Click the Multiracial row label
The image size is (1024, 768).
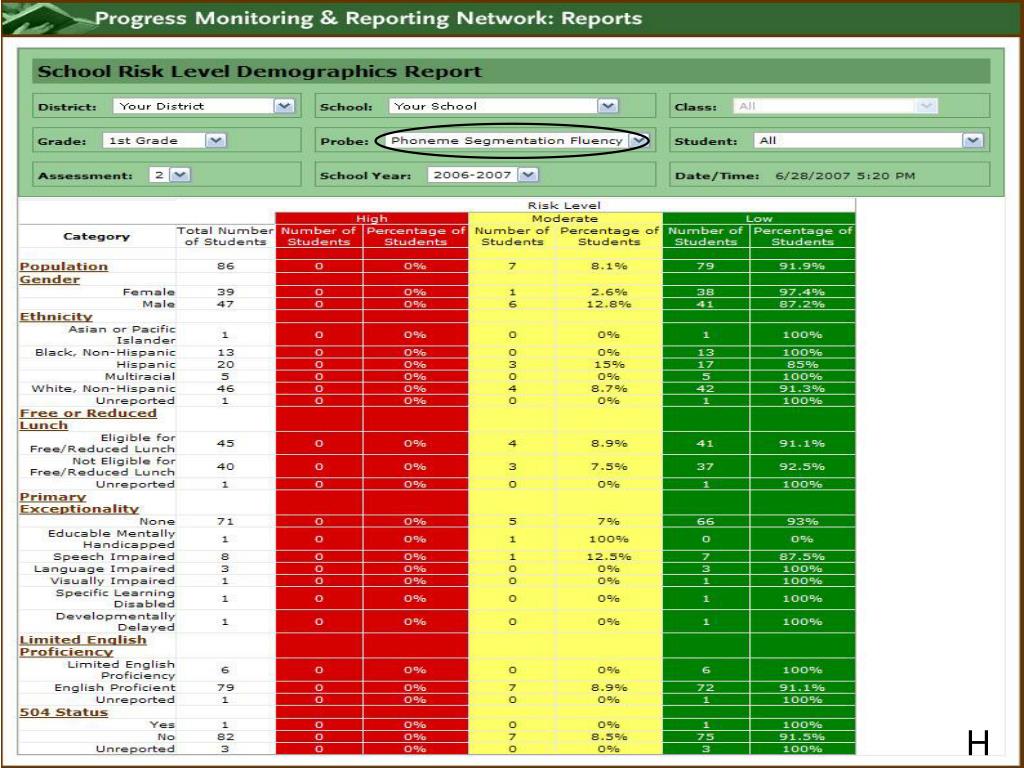click(140, 377)
